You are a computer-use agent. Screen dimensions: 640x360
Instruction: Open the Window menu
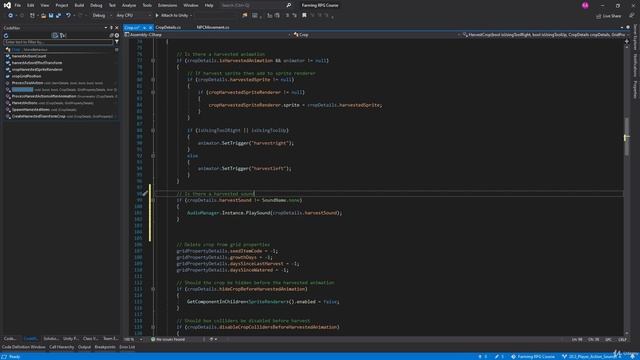191,5
